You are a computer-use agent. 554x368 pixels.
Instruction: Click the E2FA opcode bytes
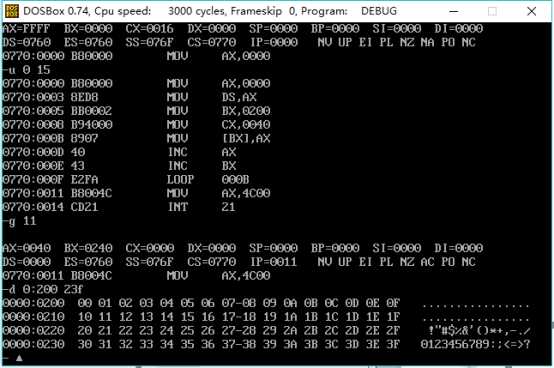84,180
